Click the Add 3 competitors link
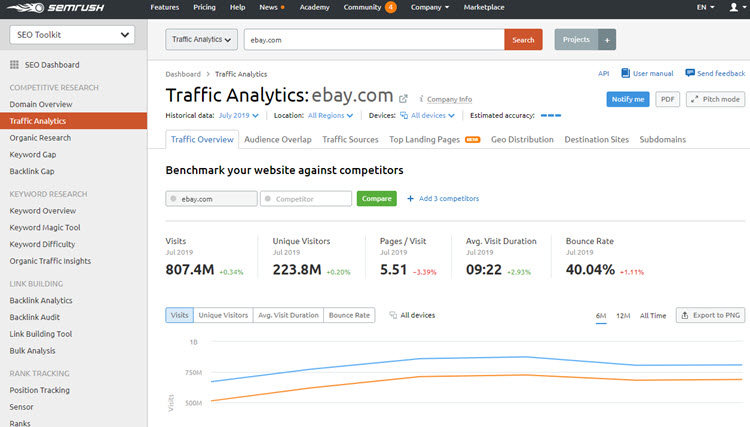This screenshot has height=427, width=750. click(x=443, y=198)
